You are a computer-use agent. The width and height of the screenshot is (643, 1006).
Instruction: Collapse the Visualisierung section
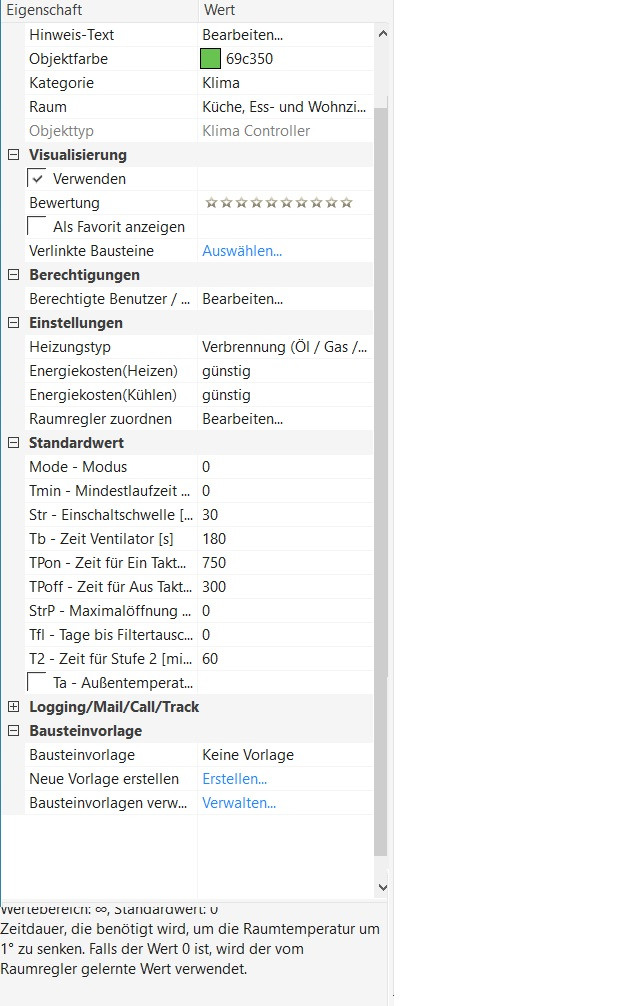click(x=13, y=155)
